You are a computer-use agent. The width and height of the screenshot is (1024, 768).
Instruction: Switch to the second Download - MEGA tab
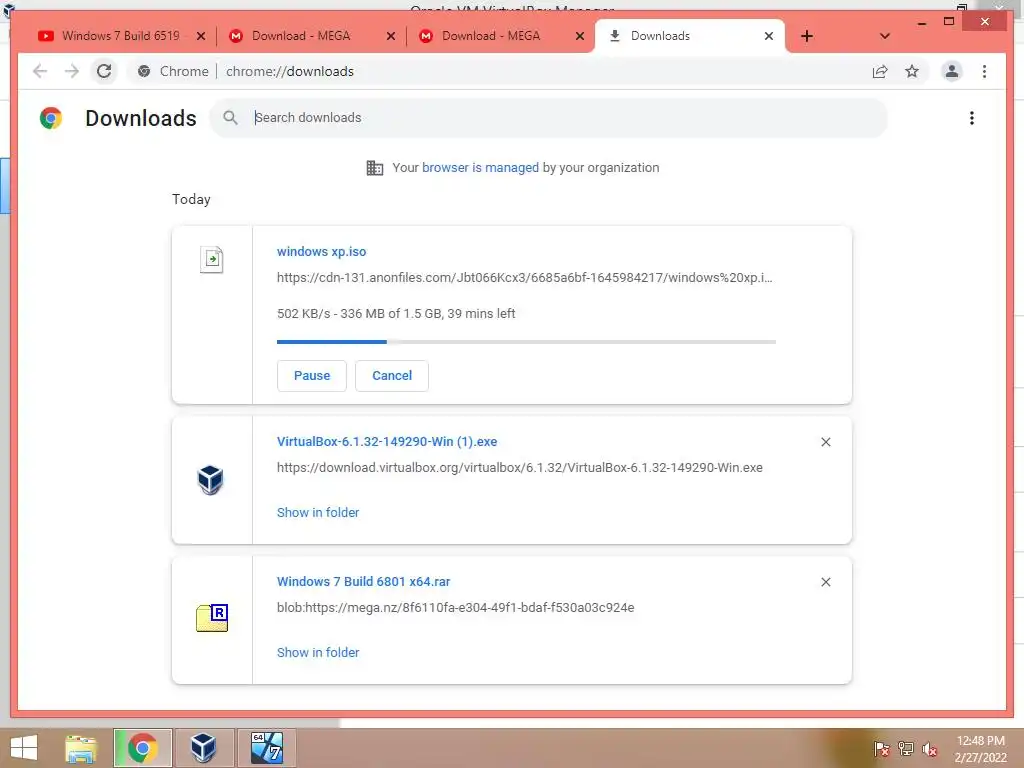tap(490, 36)
